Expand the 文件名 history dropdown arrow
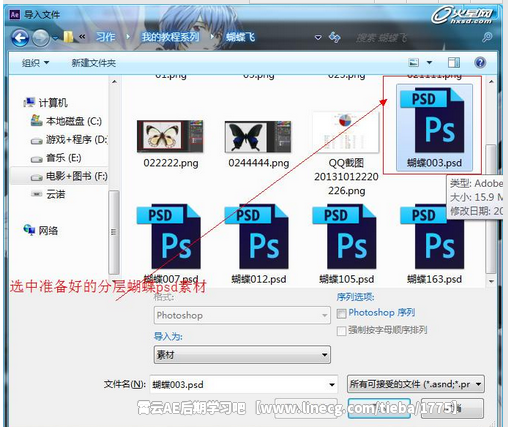508x427 pixels. 332,385
